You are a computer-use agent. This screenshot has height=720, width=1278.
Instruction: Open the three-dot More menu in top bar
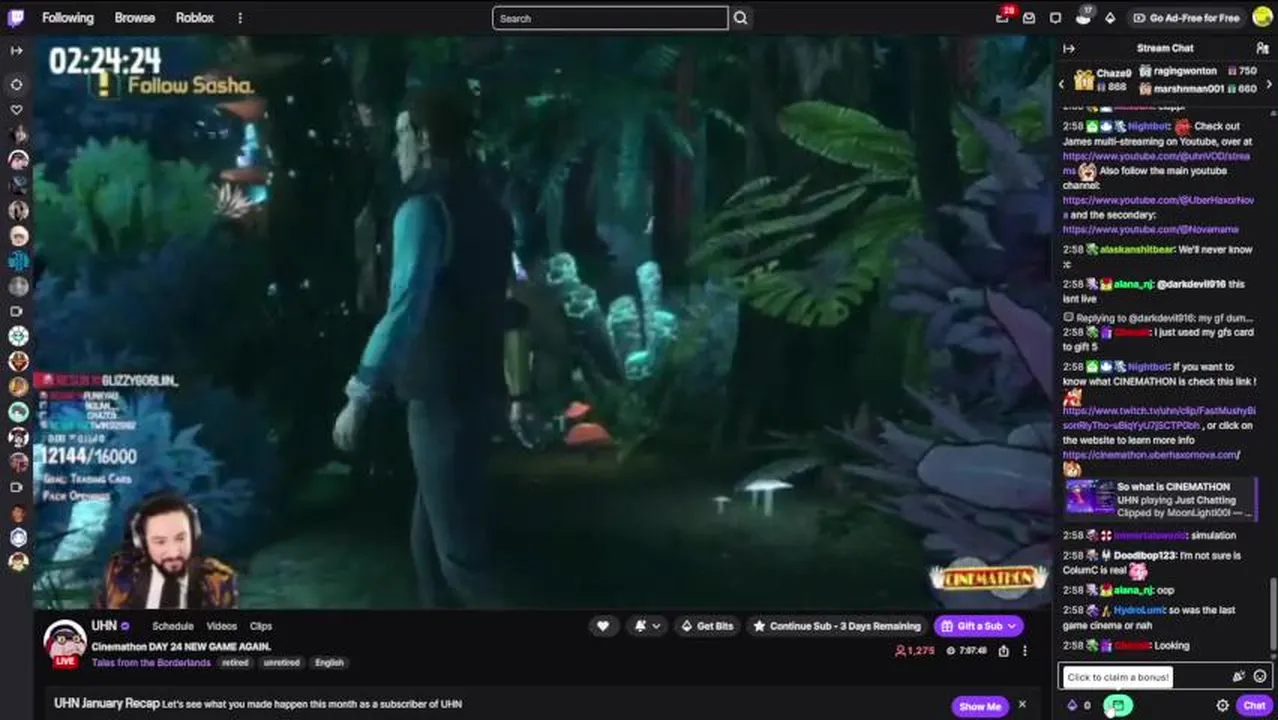click(x=240, y=18)
